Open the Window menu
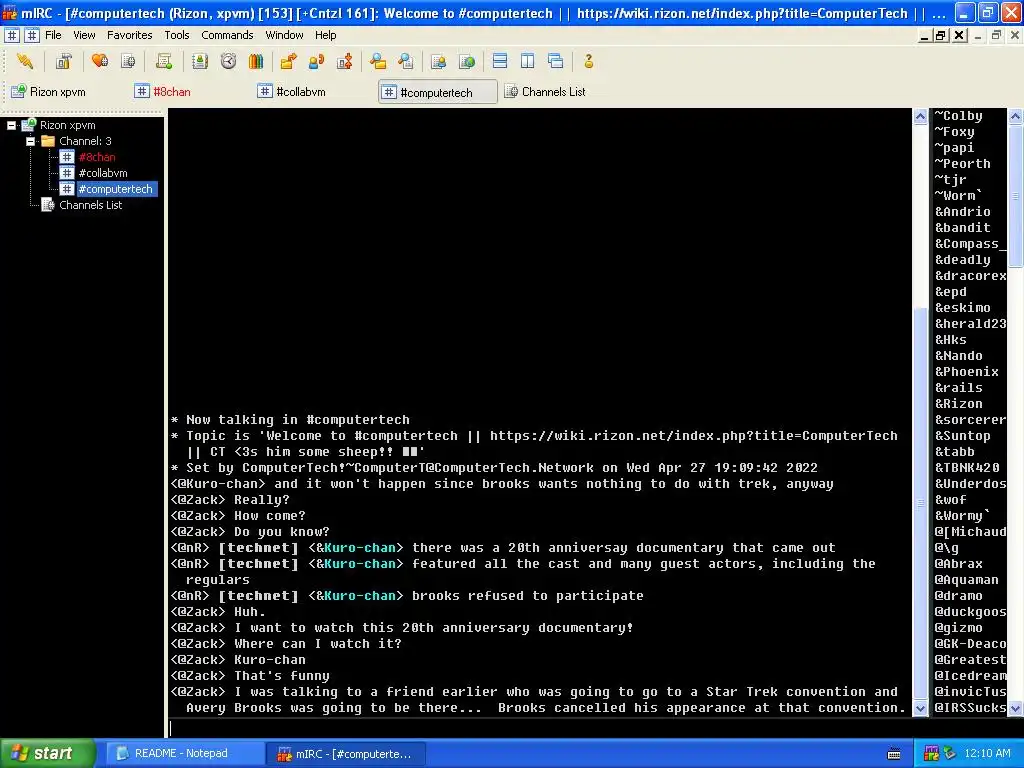Image resolution: width=1024 pixels, height=768 pixels. [284, 35]
